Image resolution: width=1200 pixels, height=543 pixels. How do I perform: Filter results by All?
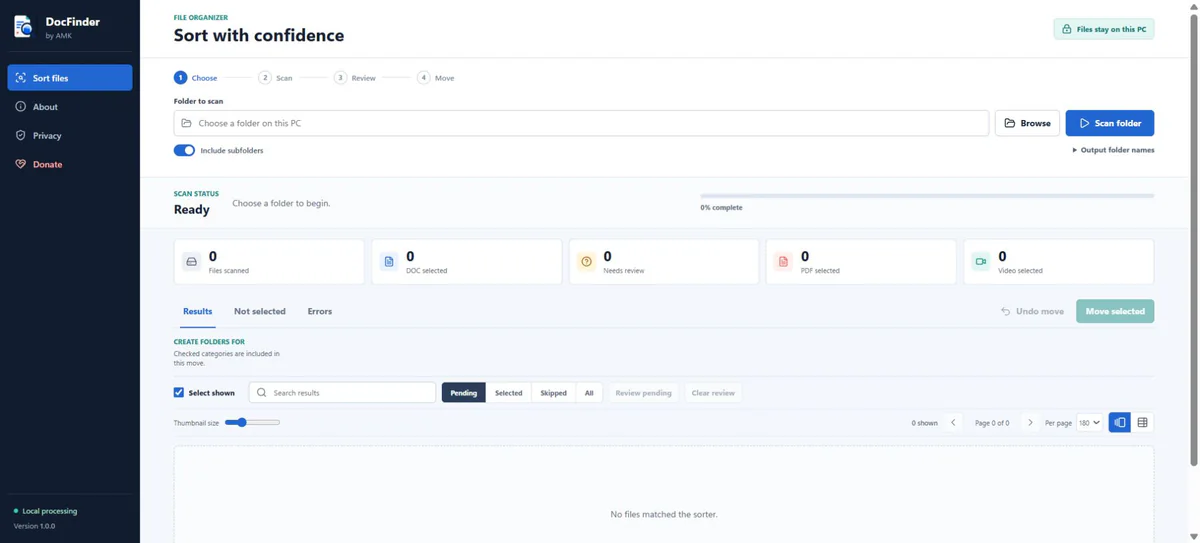point(589,393)
